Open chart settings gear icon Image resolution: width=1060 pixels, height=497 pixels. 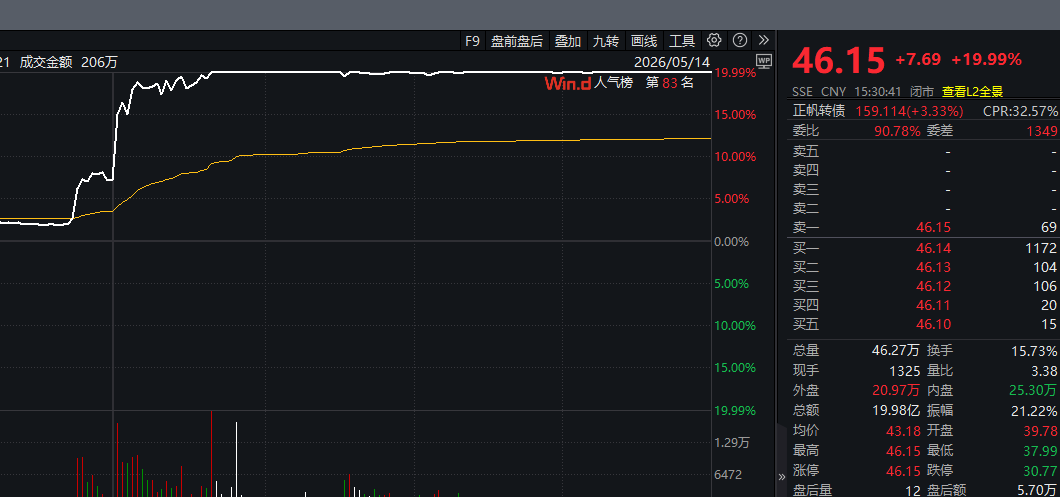click(x=714, y=41)
